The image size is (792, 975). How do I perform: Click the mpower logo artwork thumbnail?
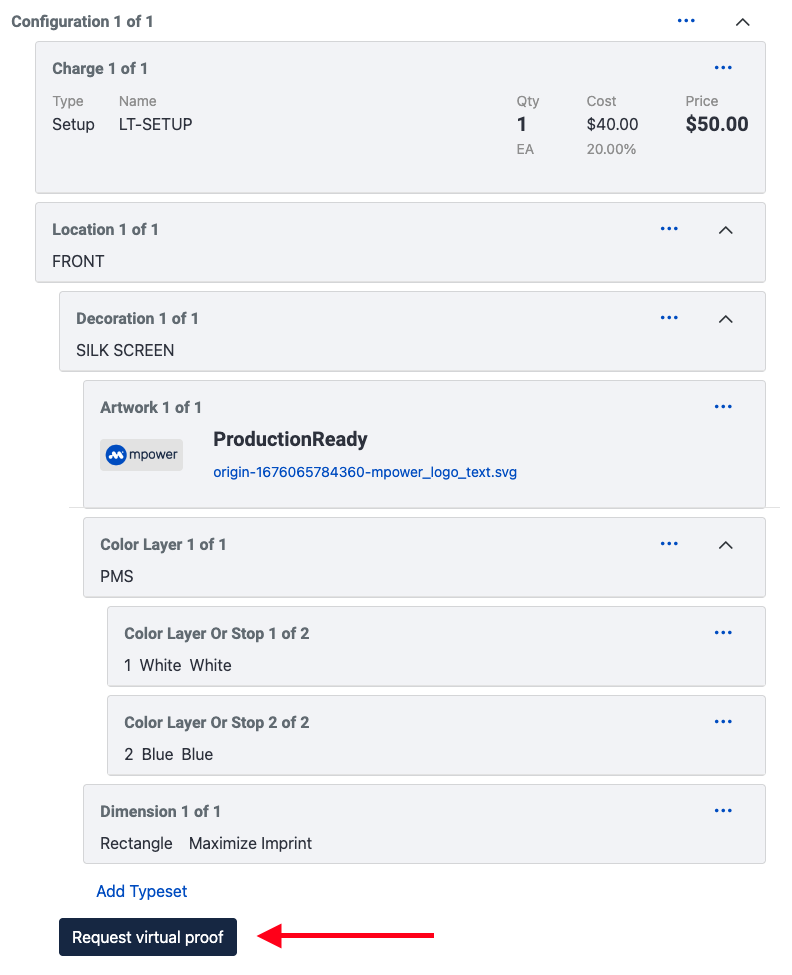point(141,455)
